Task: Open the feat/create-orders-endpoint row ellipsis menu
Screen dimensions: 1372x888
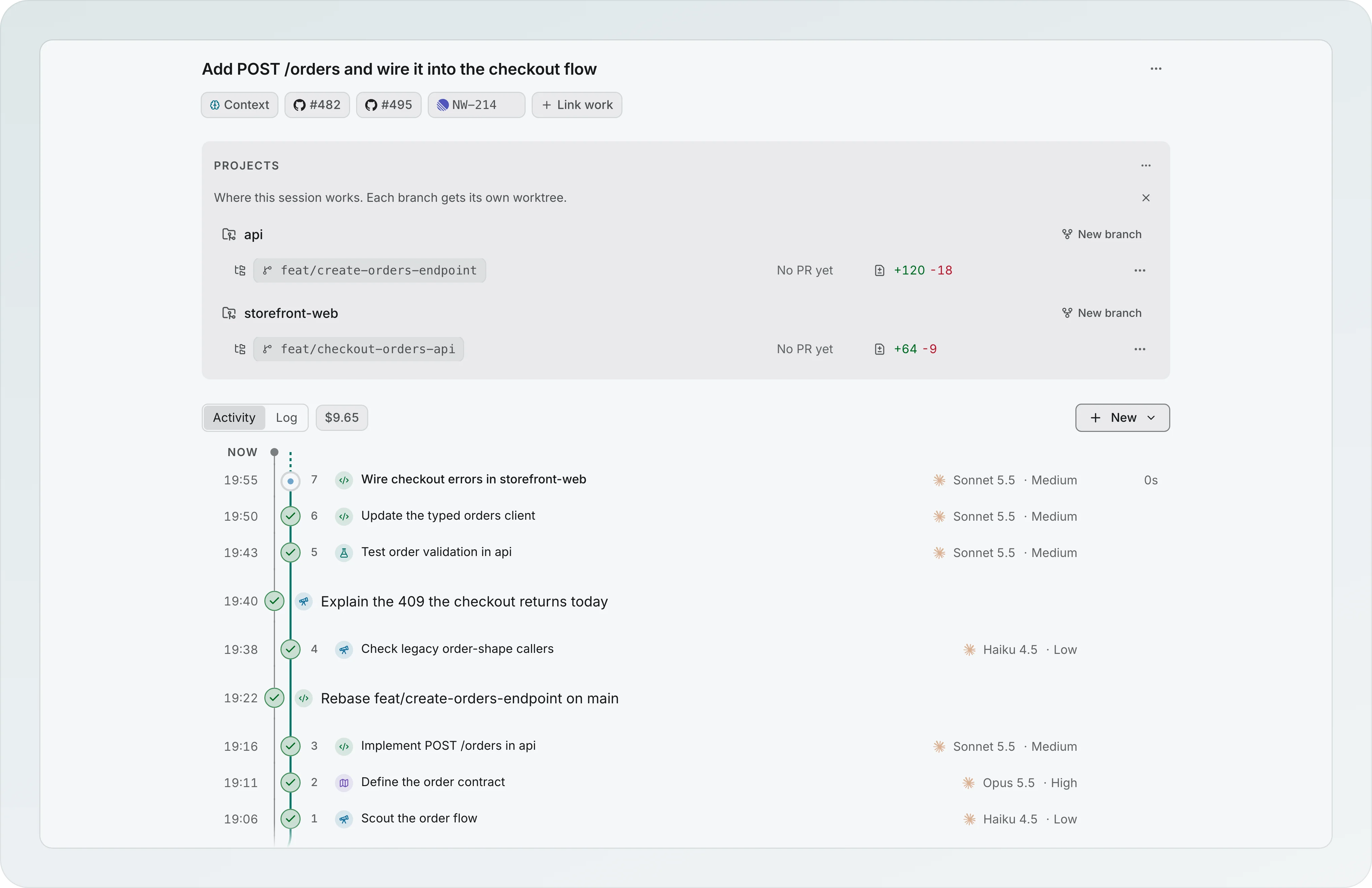Action: [x=1140, y=270]
